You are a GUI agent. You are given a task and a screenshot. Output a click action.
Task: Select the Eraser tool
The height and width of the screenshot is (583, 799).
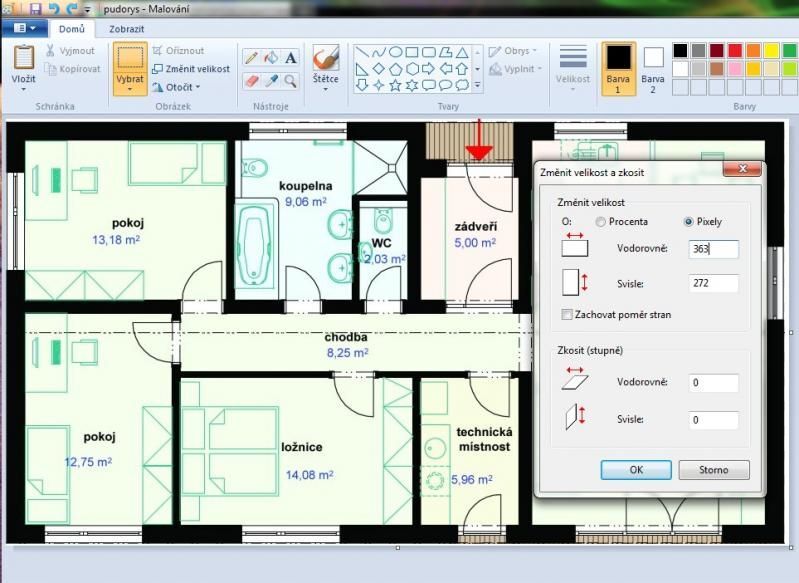click(252, 80)
